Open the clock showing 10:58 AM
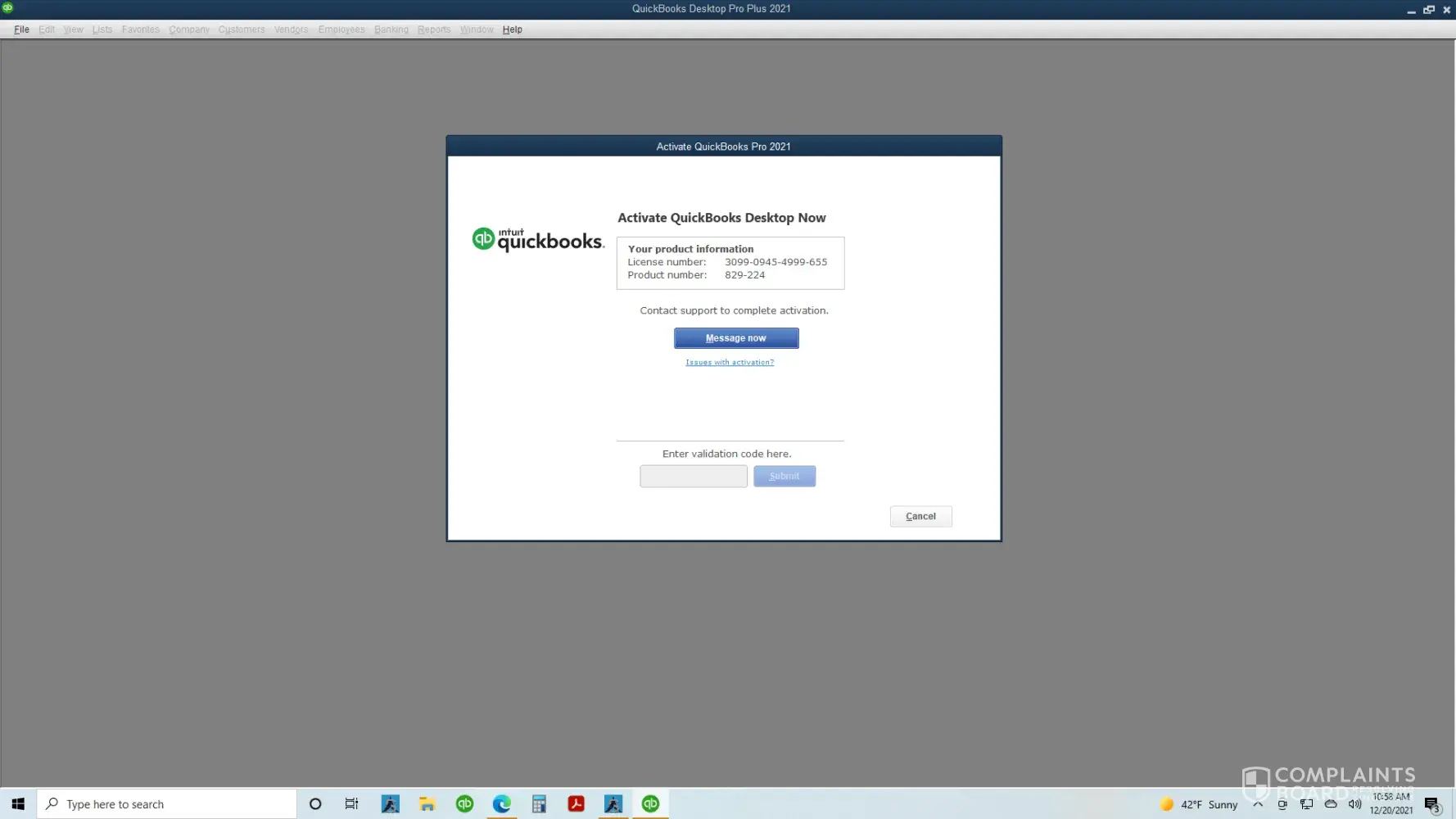 coord(1391,803)
